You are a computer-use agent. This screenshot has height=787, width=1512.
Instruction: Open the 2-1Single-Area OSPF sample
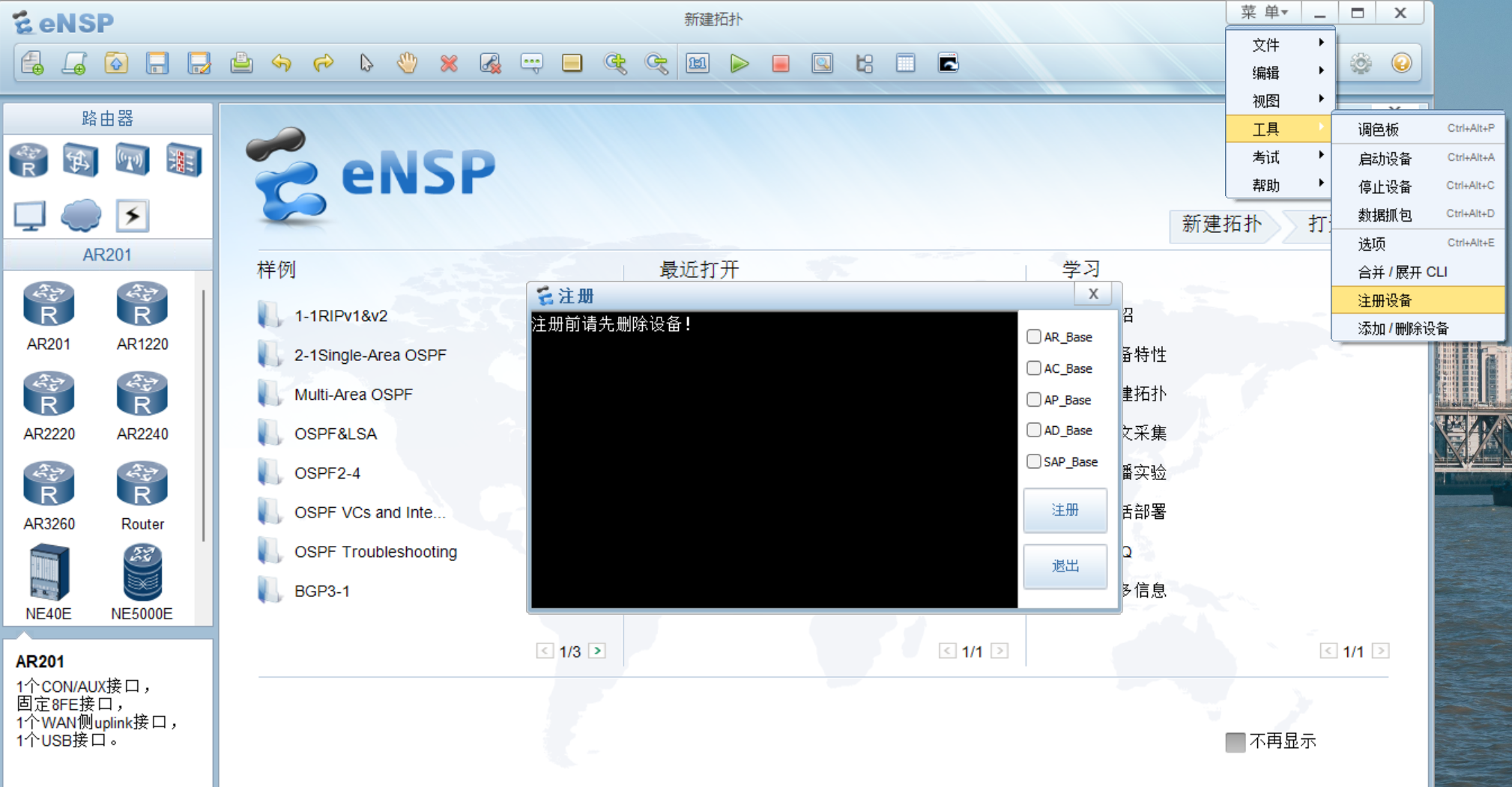(370, 355)
